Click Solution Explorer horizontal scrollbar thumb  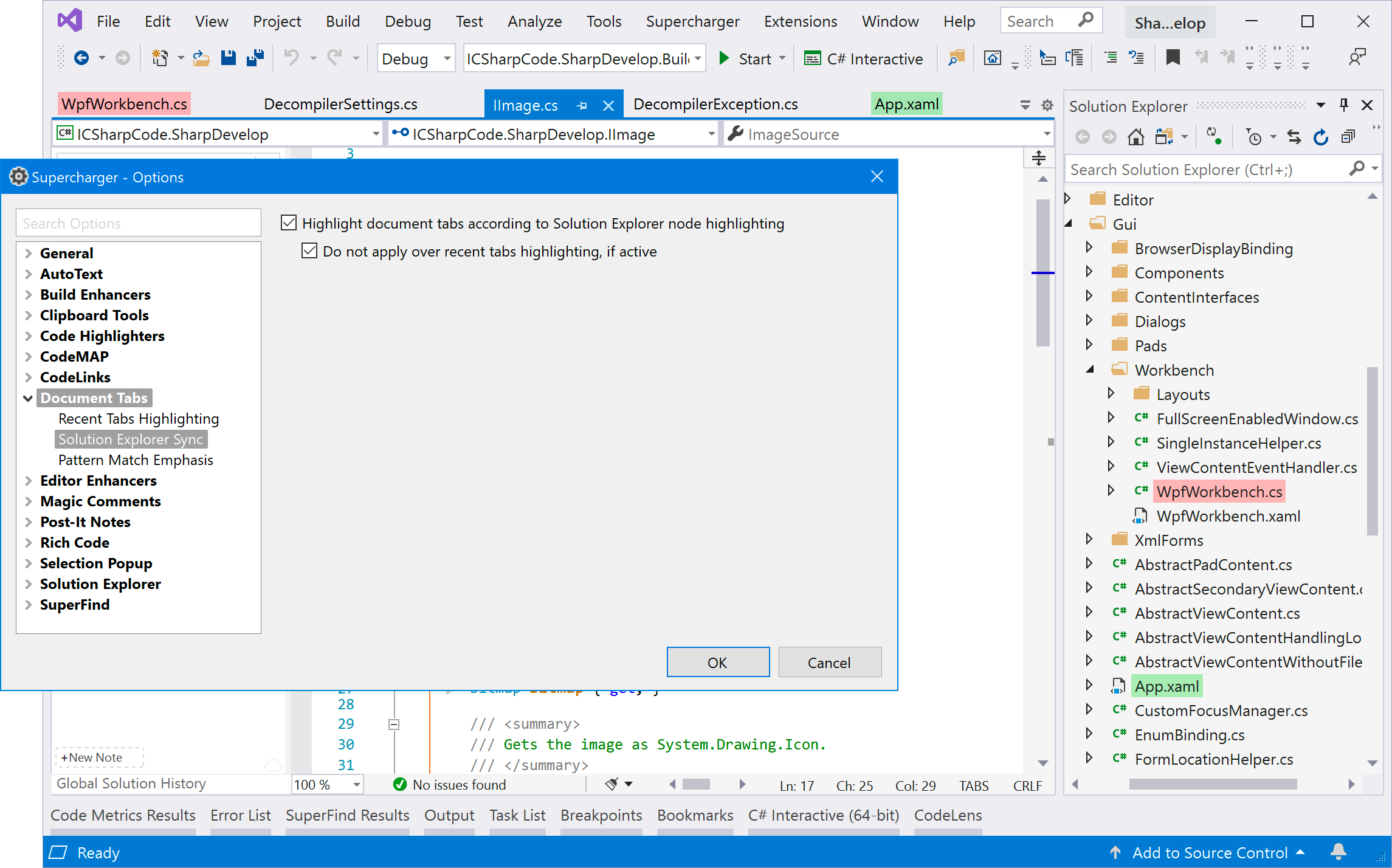click(1213, 785)
